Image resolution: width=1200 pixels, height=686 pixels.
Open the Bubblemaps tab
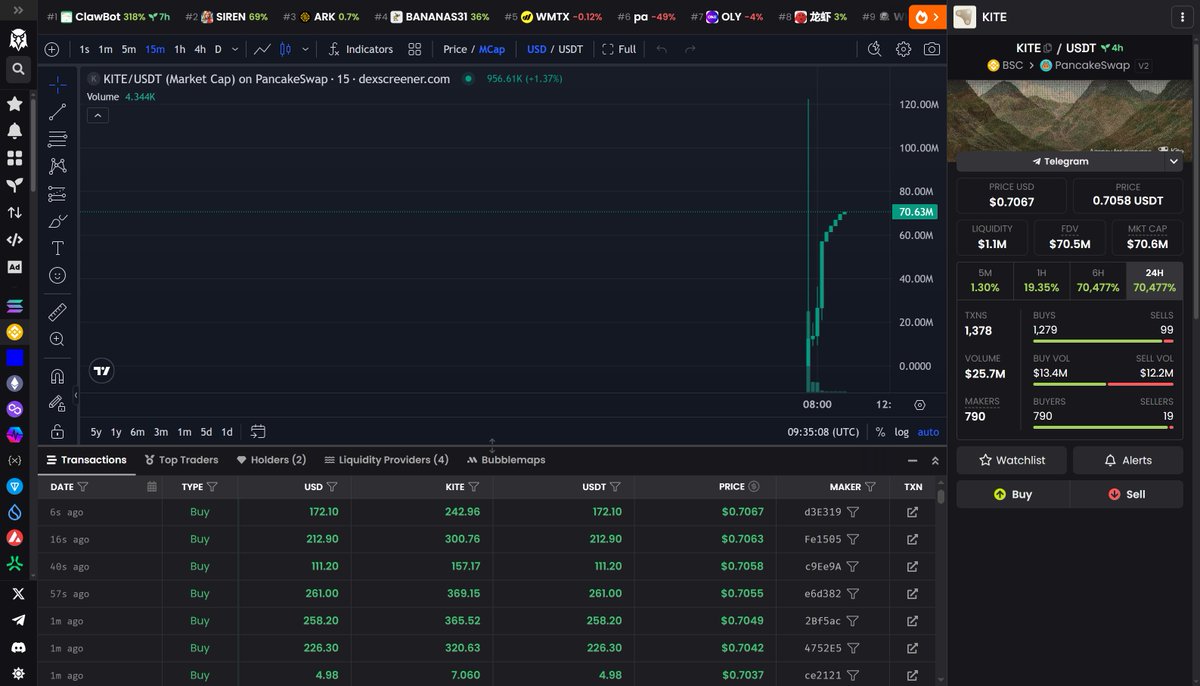point(504,460)
